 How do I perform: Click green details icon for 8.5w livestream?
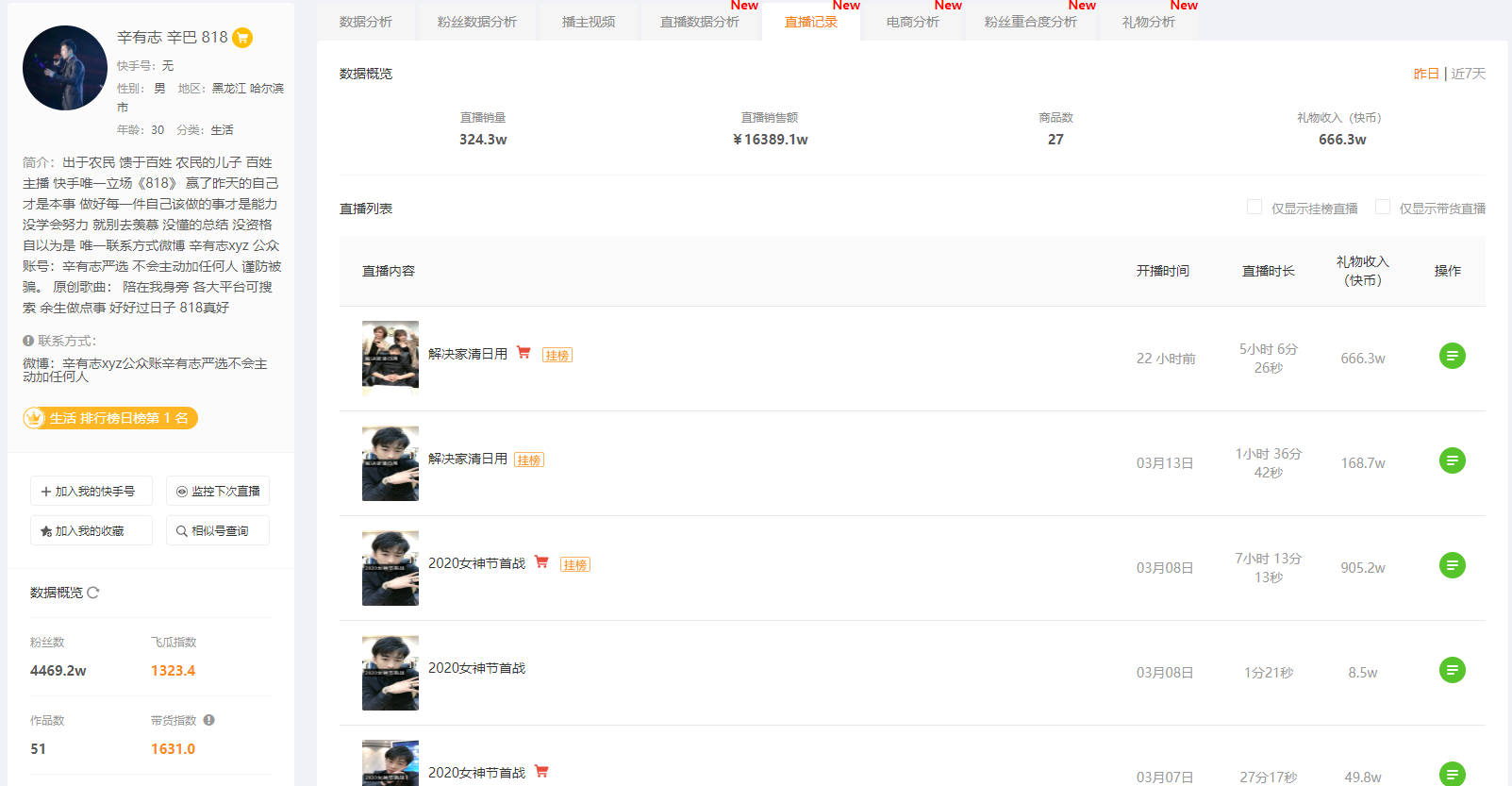(1453, 670)
